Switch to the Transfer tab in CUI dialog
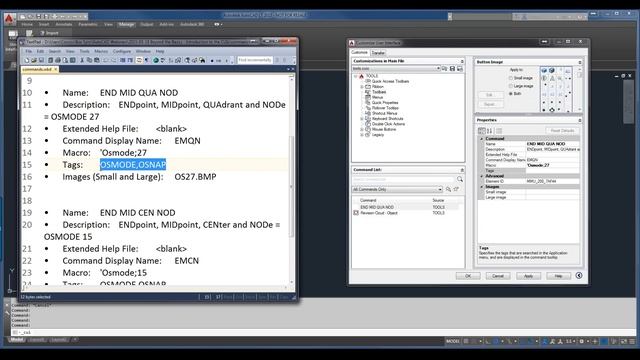This screenshot has width=640, height=360. click(378, 53)
